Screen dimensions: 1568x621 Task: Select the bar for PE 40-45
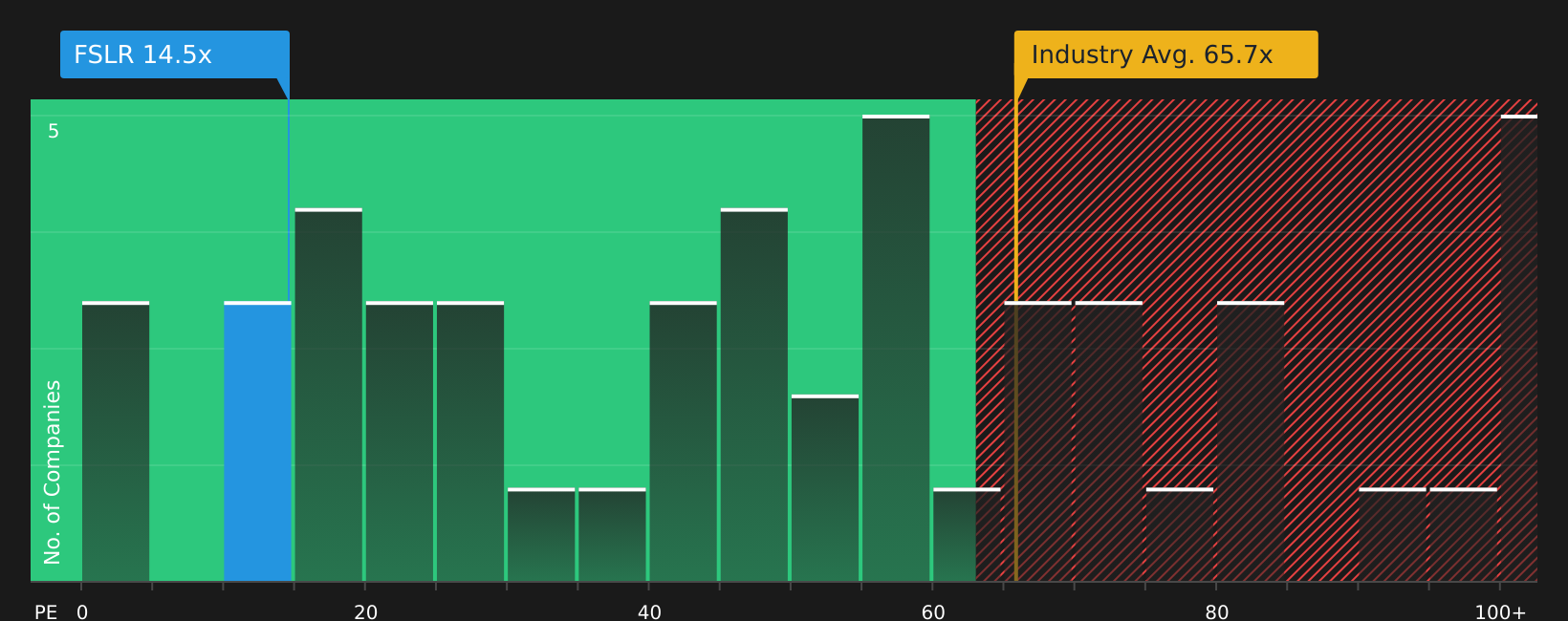pyautogui.click(x=684, y=441)
